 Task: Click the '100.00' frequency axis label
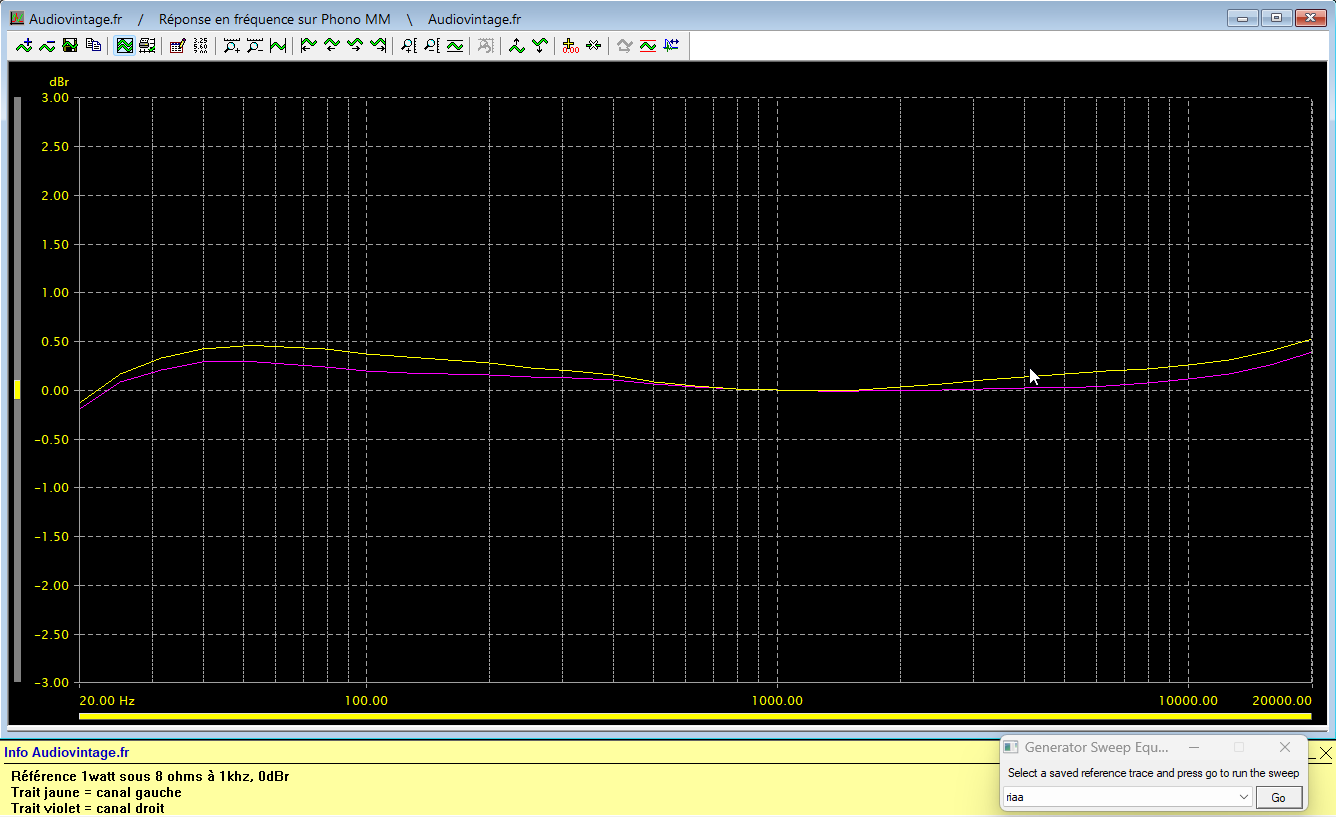[366, 700]
